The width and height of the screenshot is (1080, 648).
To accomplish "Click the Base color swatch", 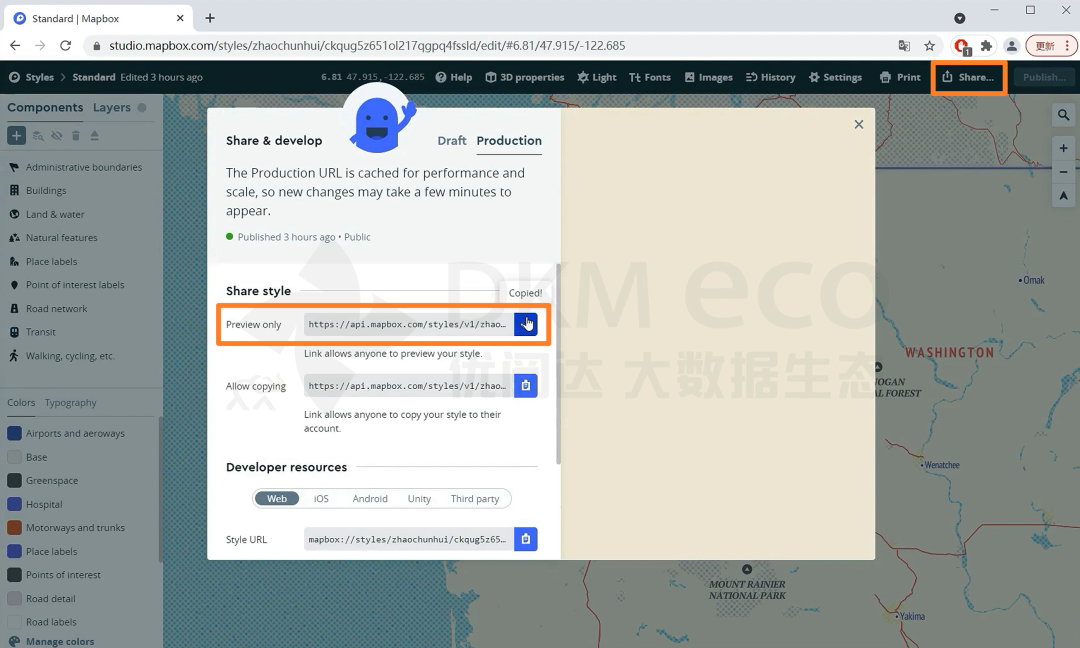I will [14, 457].
